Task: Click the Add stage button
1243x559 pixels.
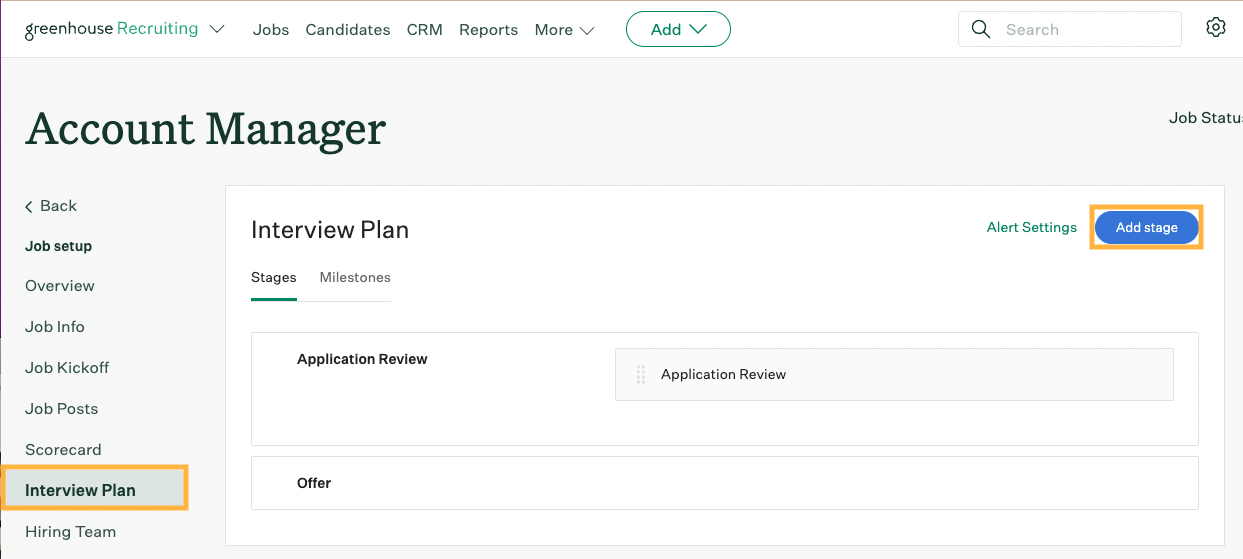Action: pos(1146,227)
